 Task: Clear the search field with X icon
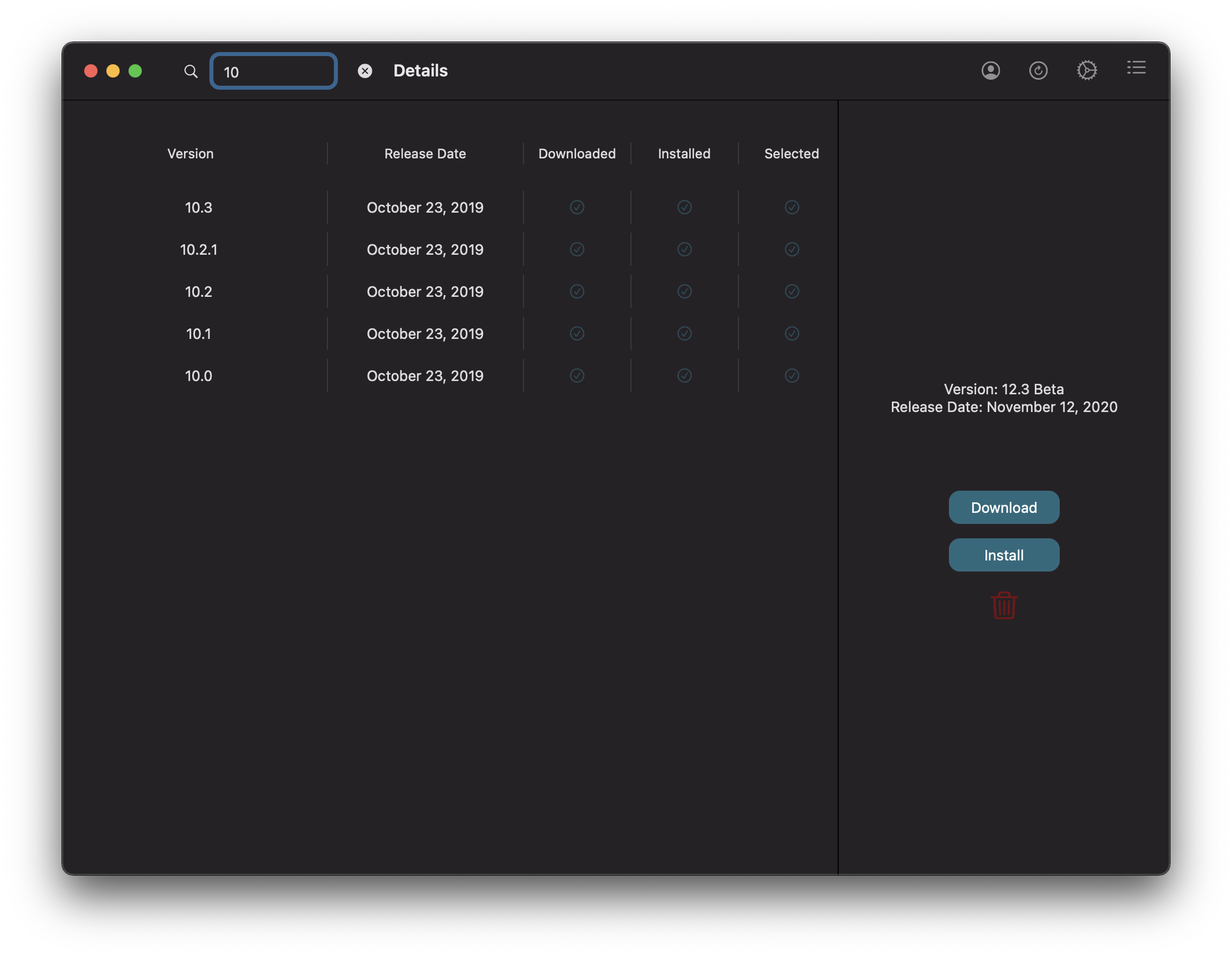pos(365,71)
